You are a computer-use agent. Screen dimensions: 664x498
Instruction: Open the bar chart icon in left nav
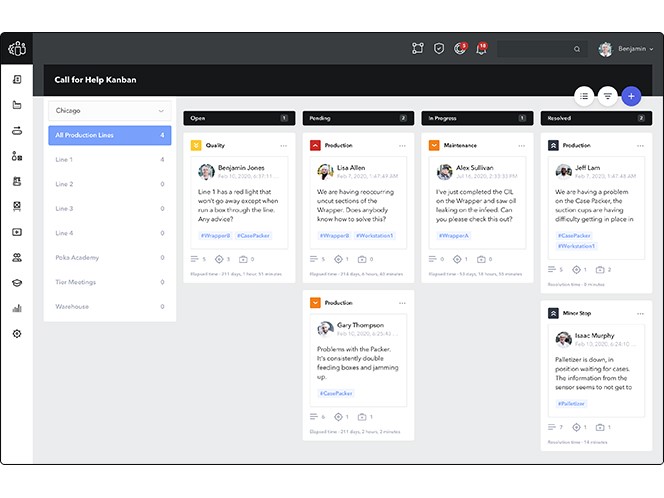17,308
